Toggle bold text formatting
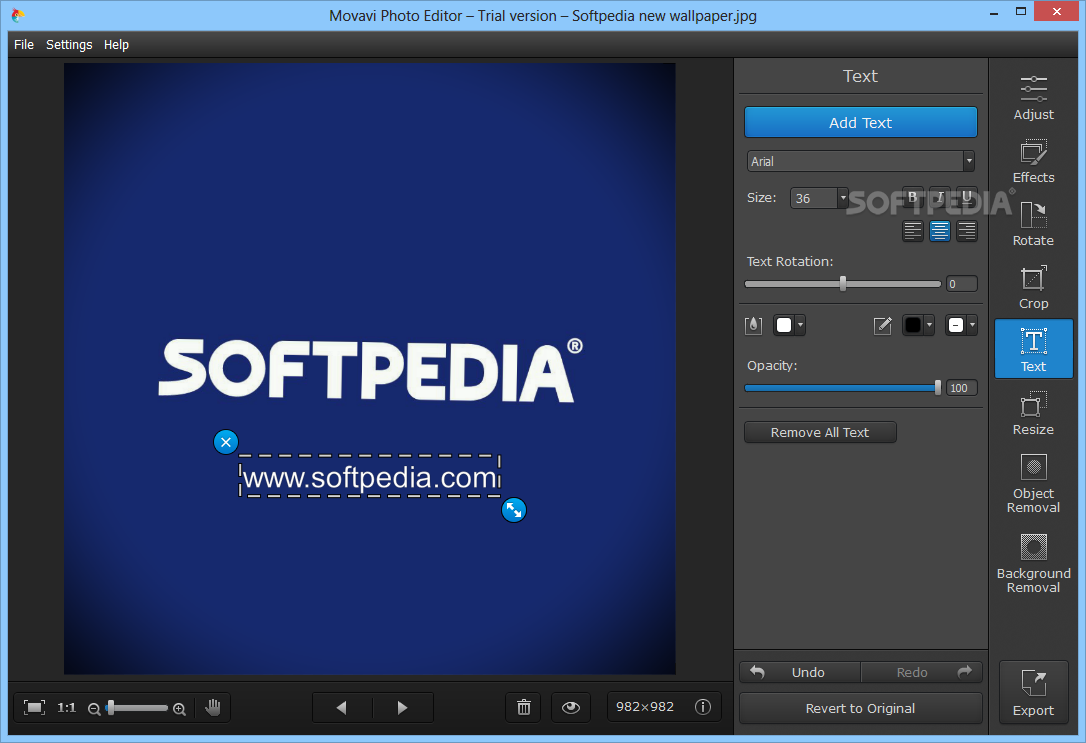Image resolution: width=1086 pixels, height=743 pixels. 913,197
